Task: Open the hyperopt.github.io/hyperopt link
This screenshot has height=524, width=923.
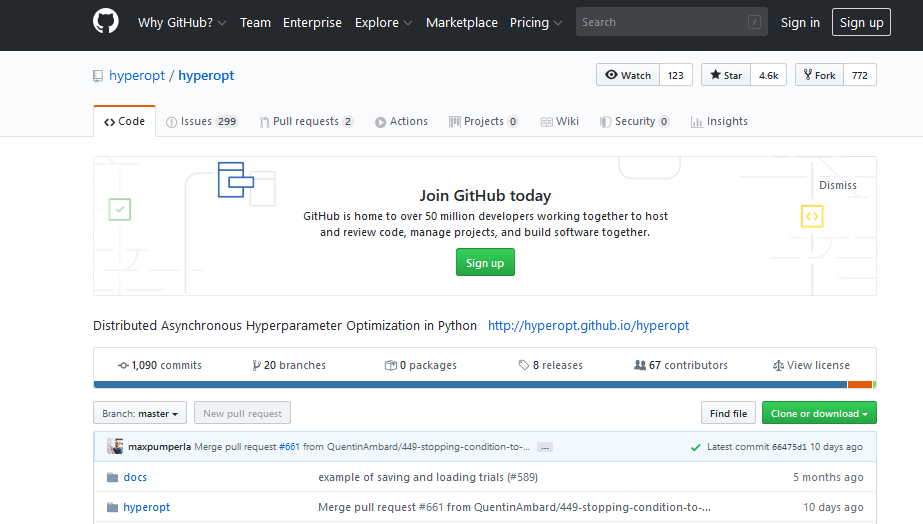Action: (588, 325)
